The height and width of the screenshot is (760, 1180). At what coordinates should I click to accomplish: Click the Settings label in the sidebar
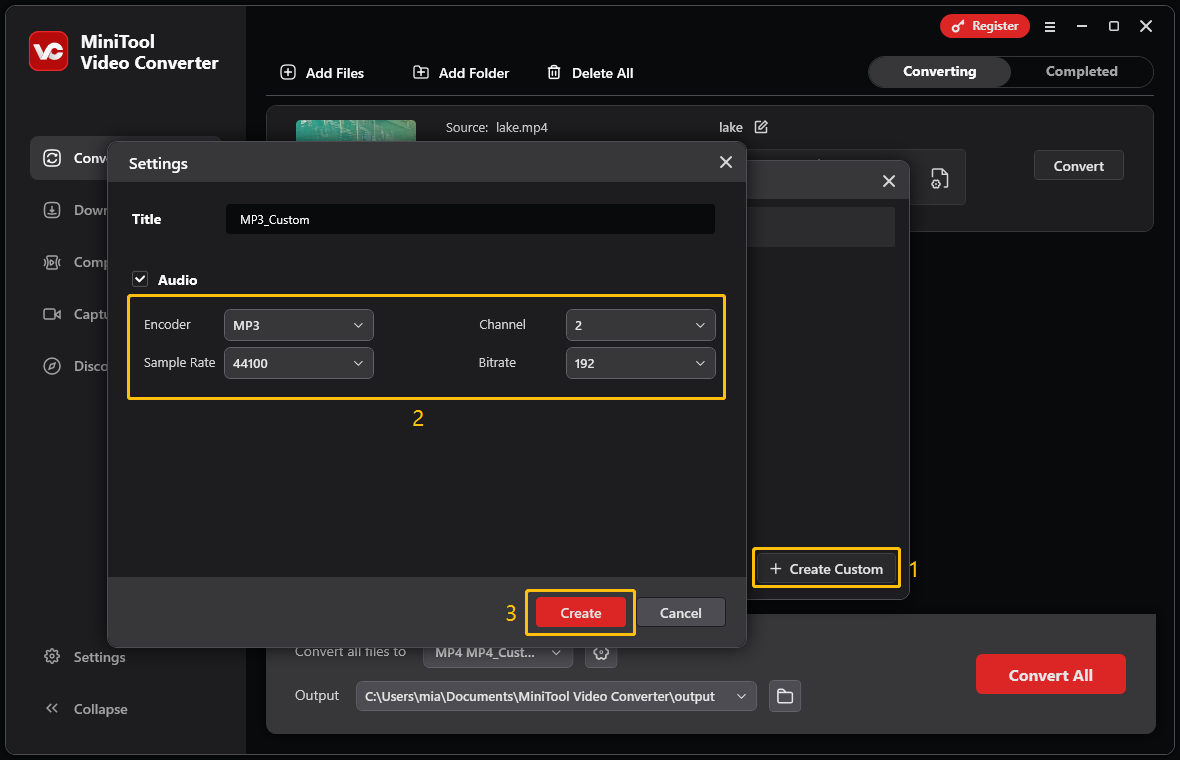(99, 657)
